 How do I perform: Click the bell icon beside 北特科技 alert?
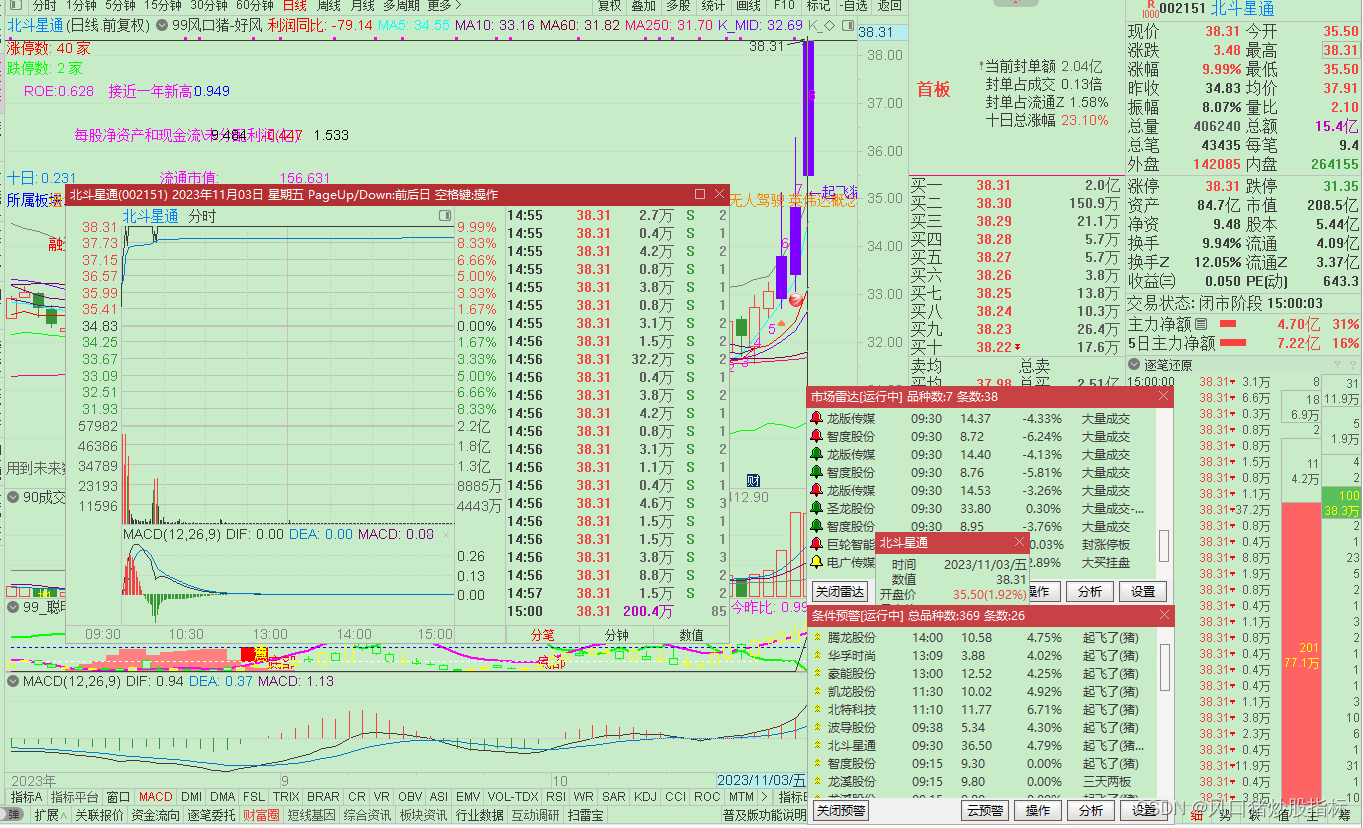[x=816, y=710]
